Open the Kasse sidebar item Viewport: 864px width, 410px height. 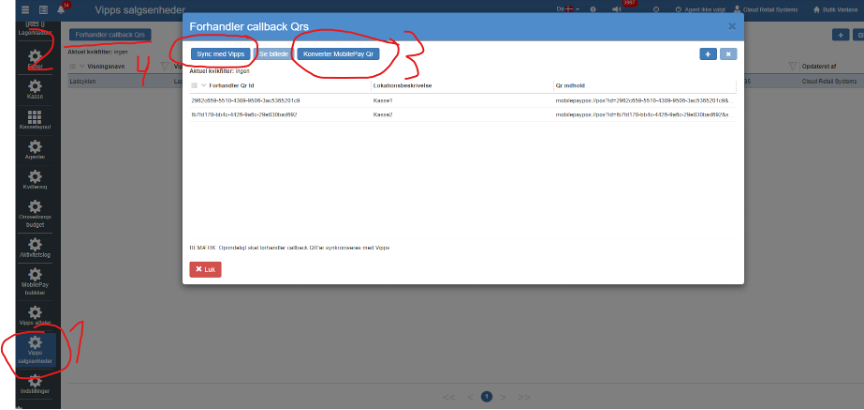[35, 89]
